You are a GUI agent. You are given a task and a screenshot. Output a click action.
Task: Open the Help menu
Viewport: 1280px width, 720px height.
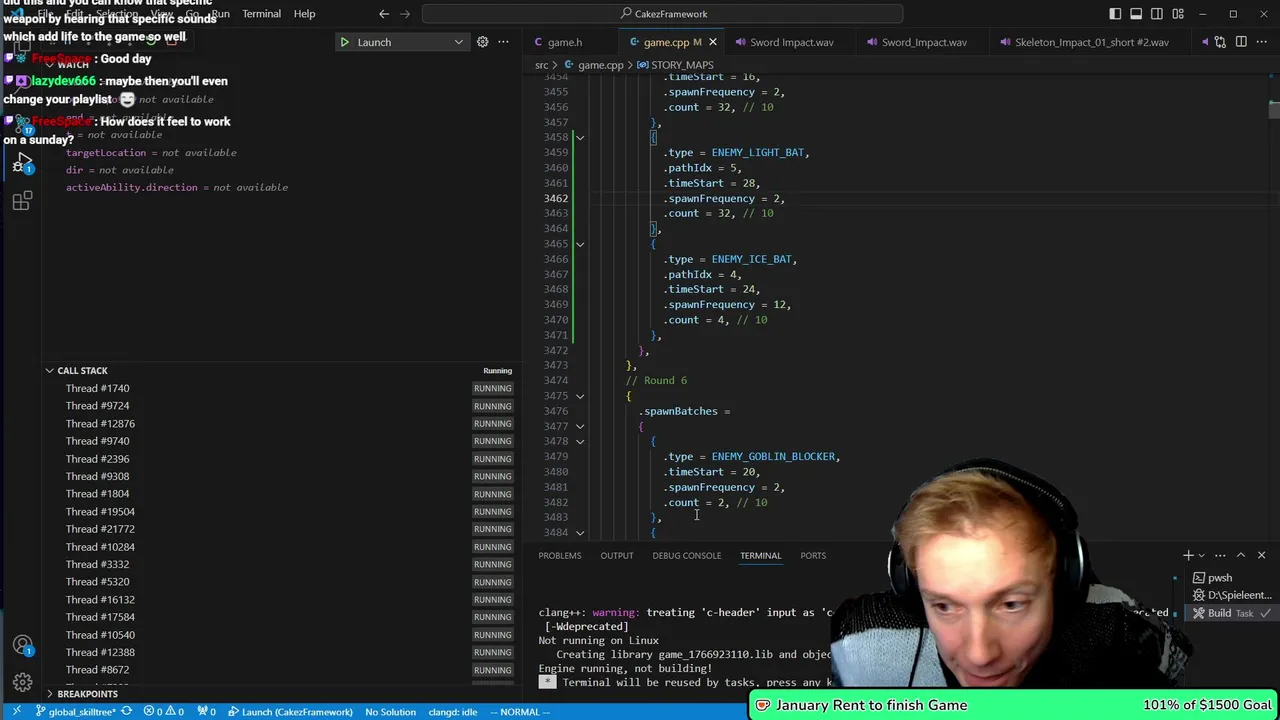point(304,14)
